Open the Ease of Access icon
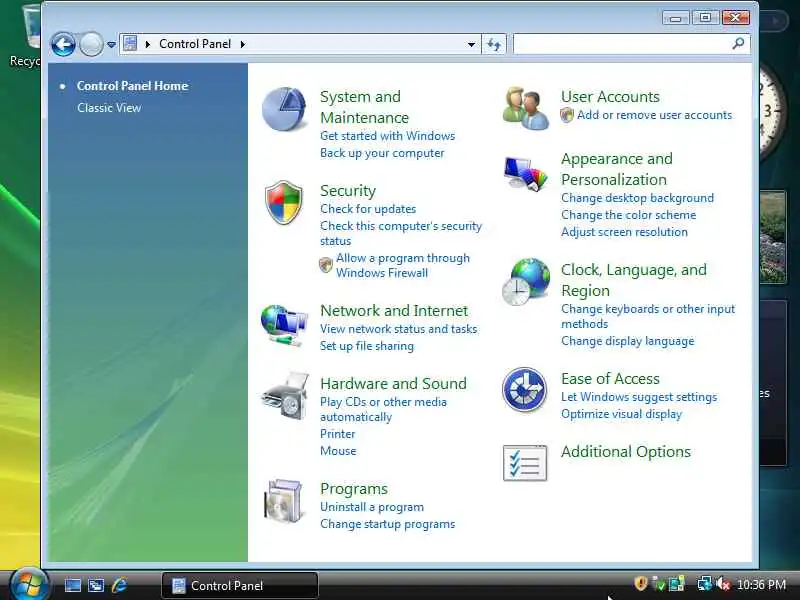Image resolution: width=800 pixels, height=600 pixels. 524,389
